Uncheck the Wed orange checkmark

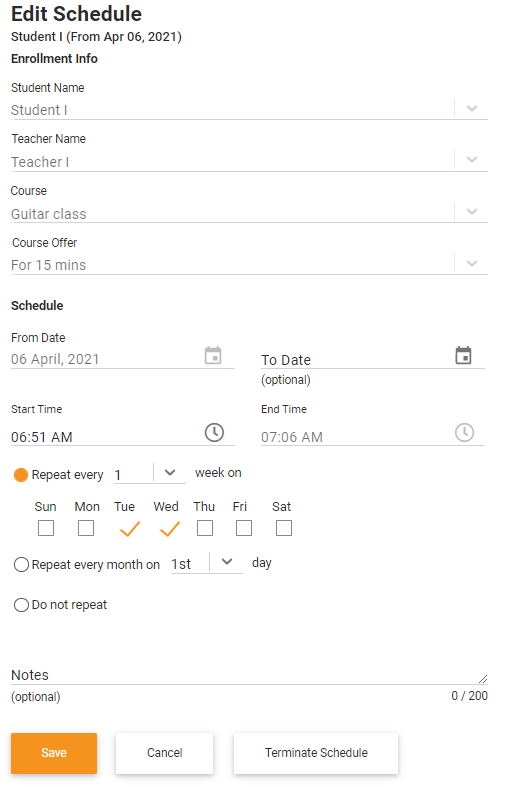pyautogui.click(x=170, y=529)
